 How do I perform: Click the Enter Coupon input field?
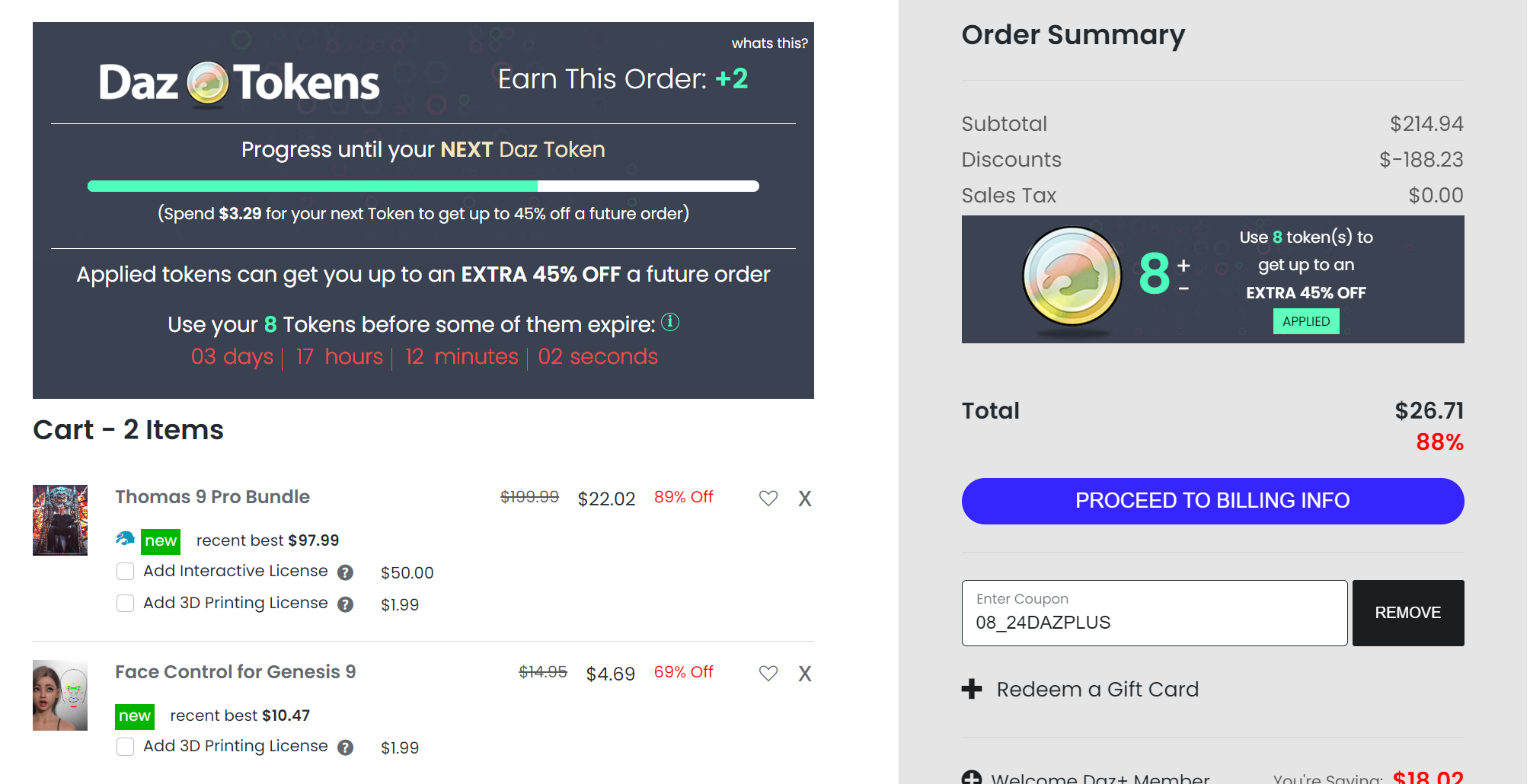[x=1154, y=613]
